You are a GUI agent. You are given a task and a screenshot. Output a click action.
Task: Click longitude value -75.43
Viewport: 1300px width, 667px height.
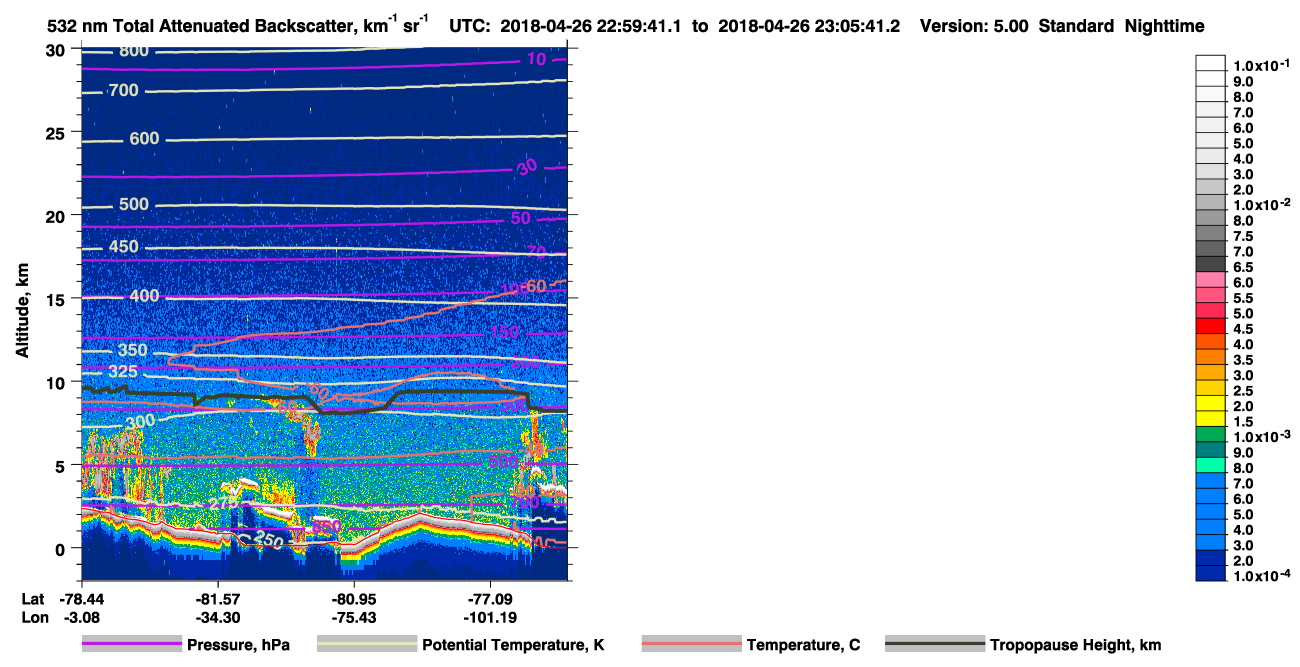click(x=354, y=618)
